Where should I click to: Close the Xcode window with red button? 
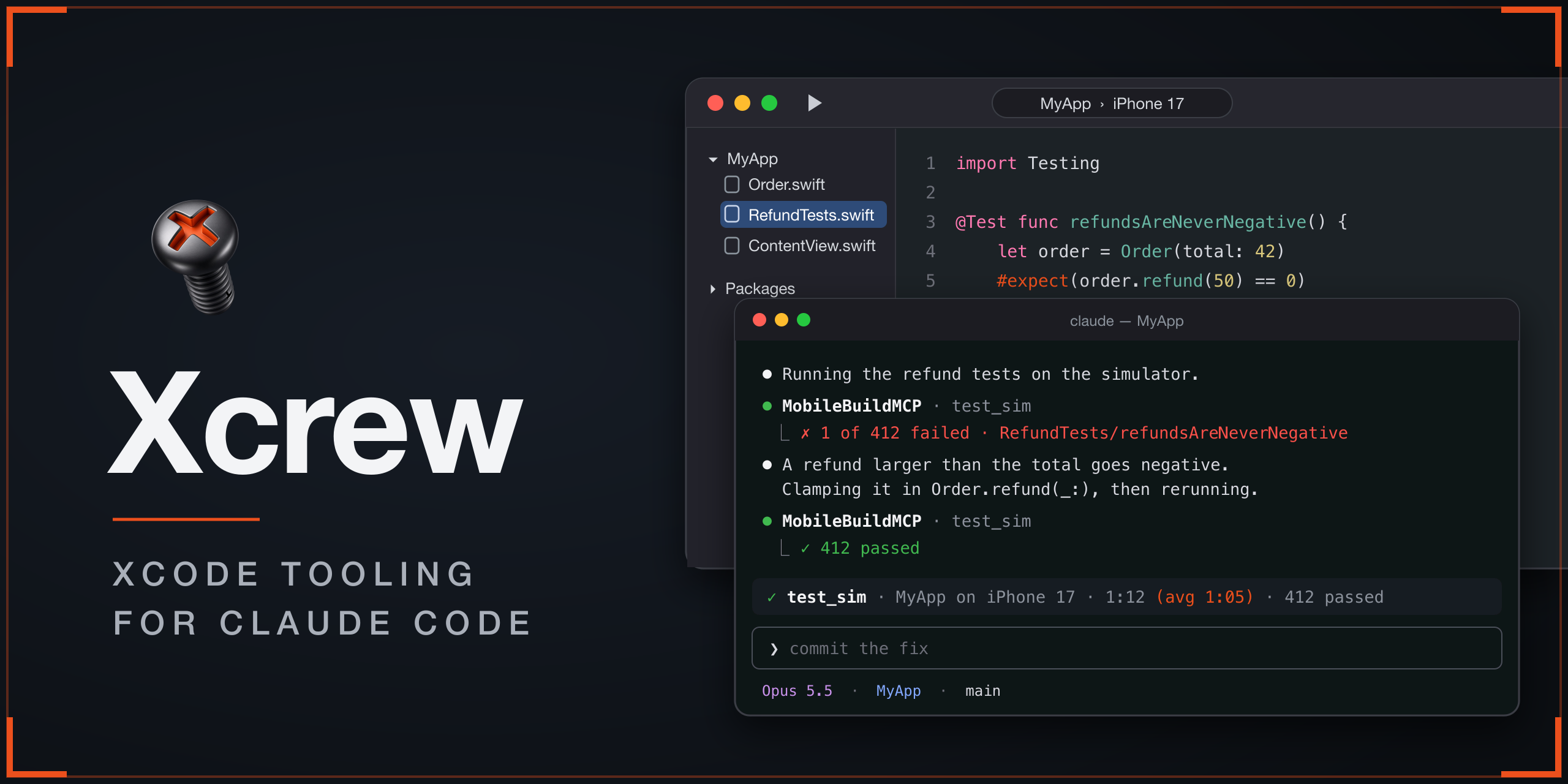(x=715, y=103)
